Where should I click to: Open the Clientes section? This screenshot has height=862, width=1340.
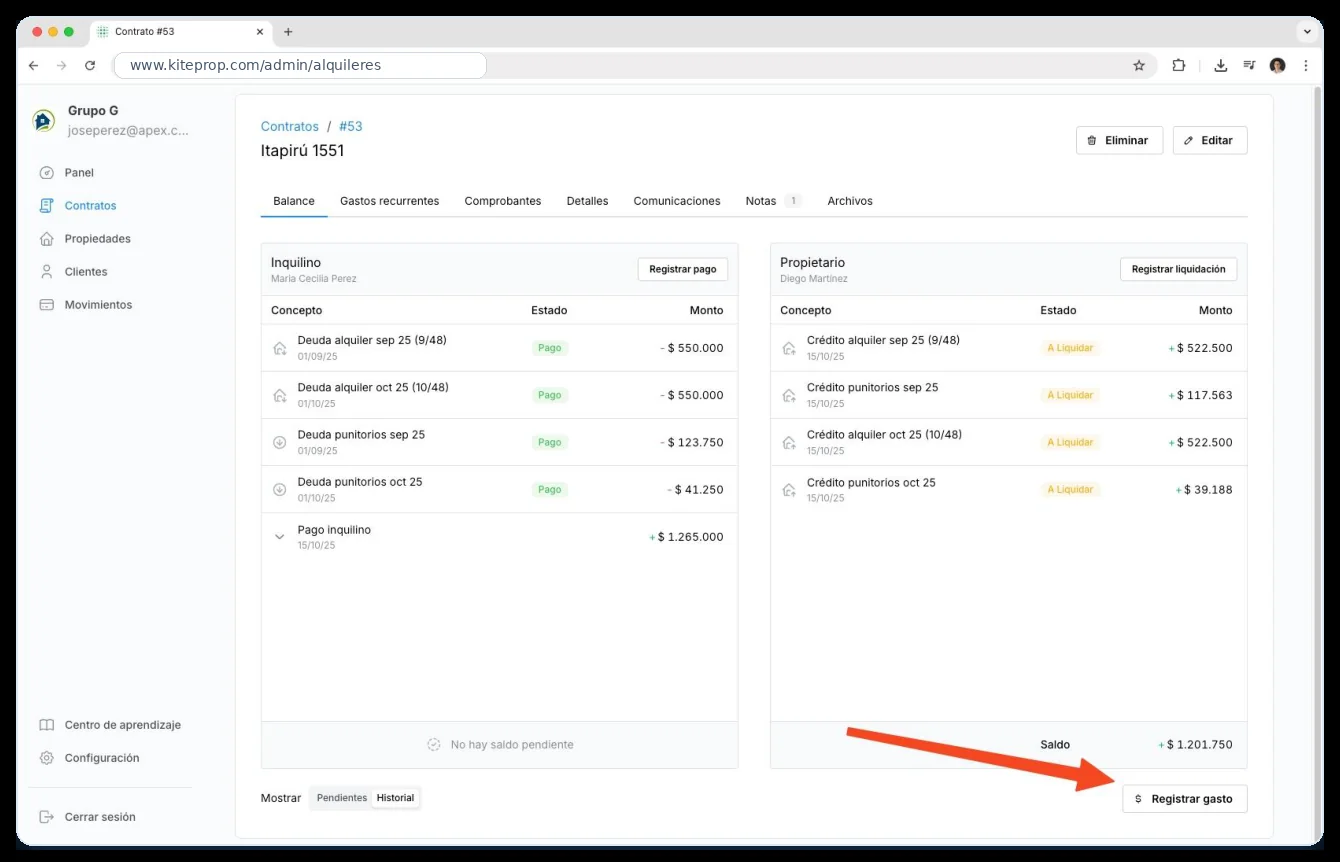[x=85, y=272]
